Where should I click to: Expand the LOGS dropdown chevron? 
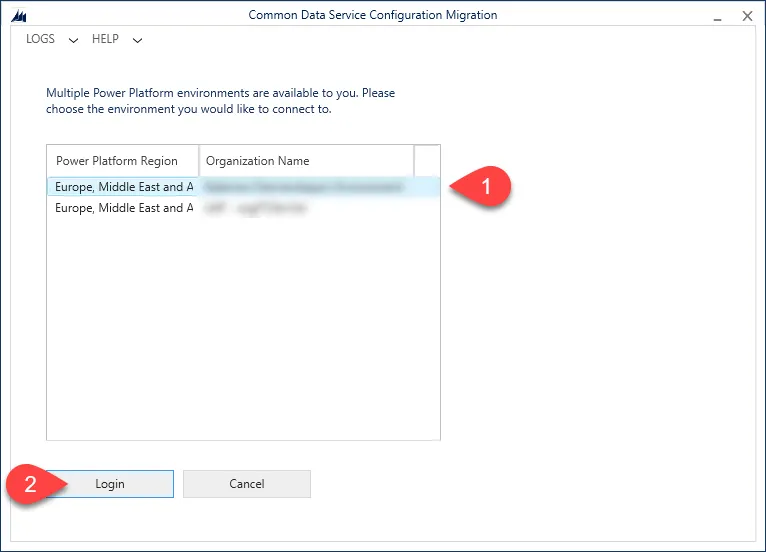(73, 41)
